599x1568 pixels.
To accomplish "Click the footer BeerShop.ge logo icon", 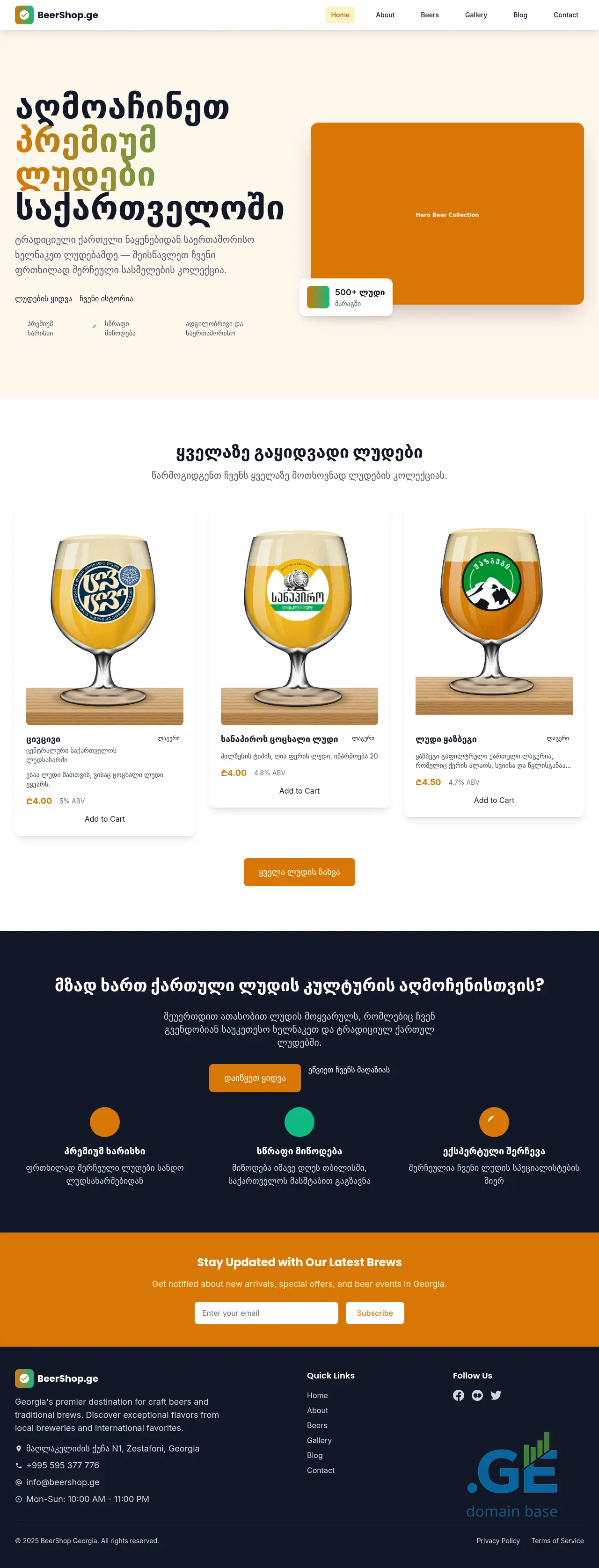I will pyautogui.click(x=24, y=1378).
